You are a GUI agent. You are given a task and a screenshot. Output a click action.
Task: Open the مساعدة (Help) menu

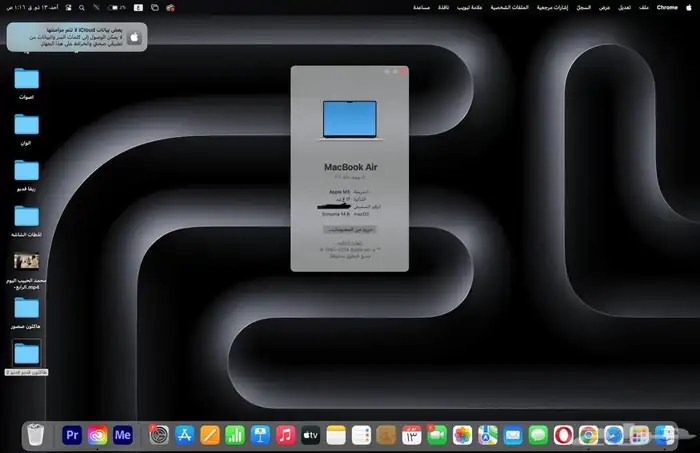coord(422,7)
